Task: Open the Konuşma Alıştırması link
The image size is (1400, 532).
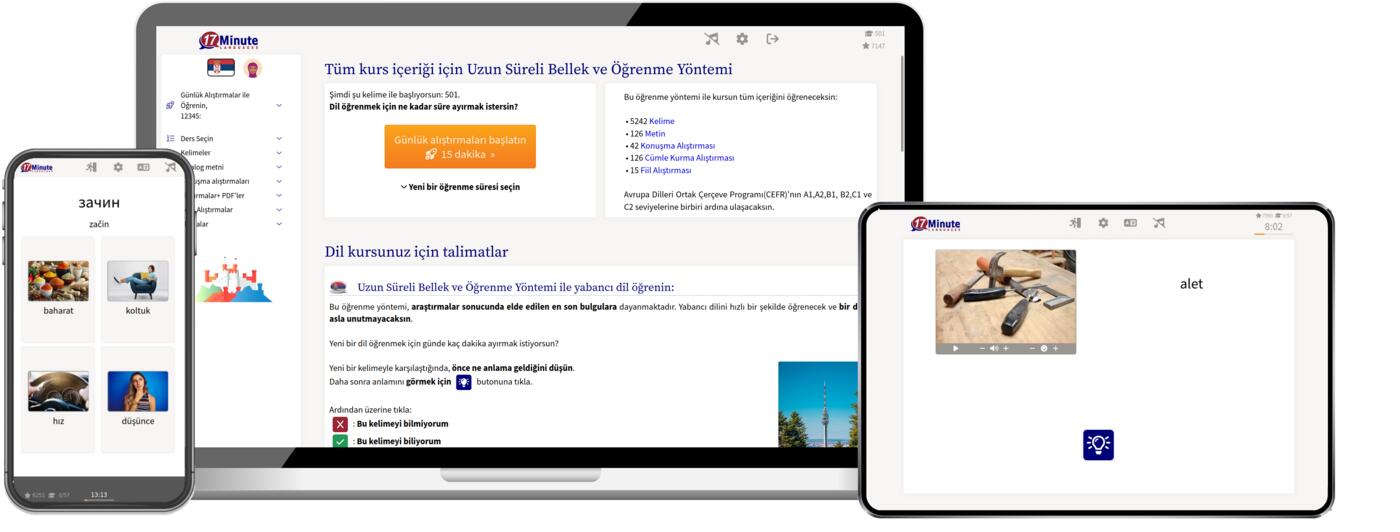Action: click(x=680, y=146)
